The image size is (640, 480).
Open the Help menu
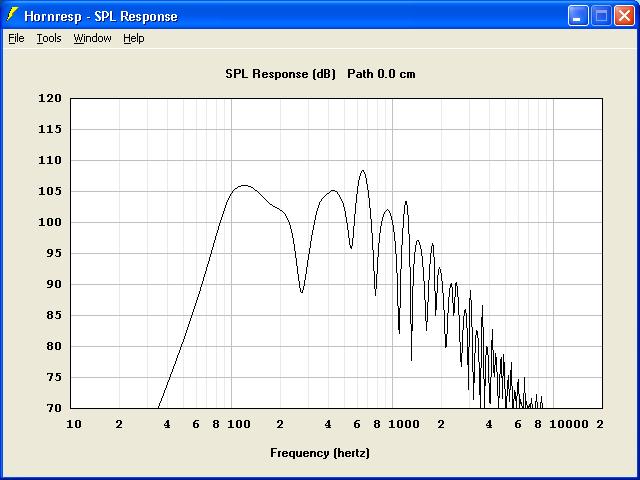click(x=134, y=38)
